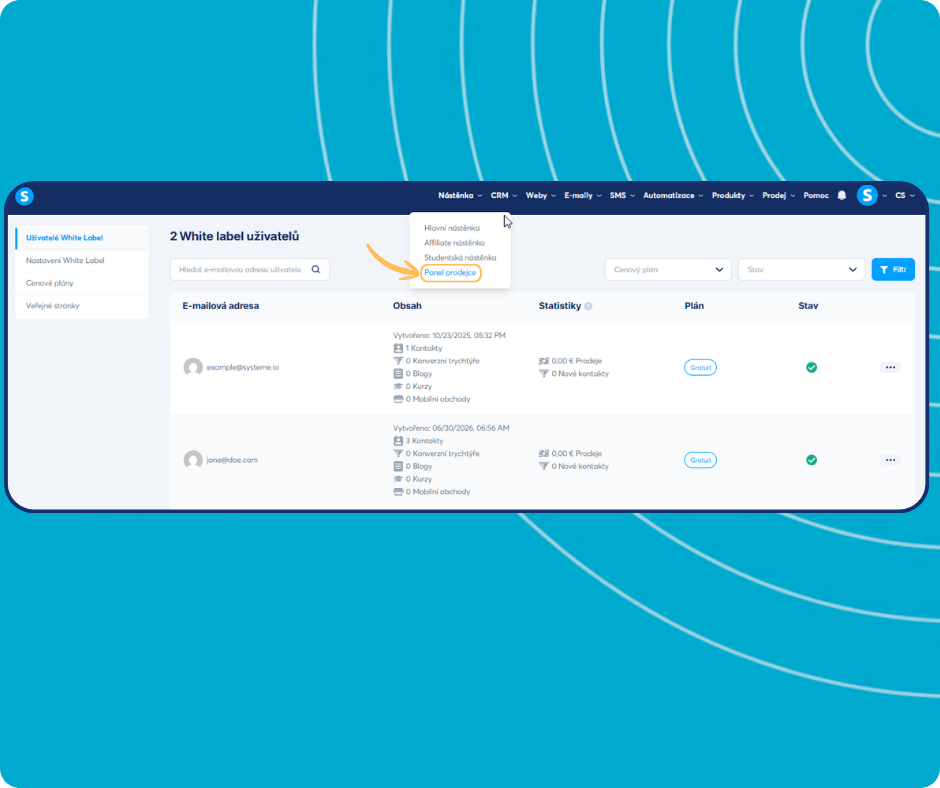Expand the Nástěnka menu
Screen dimensions: 940x788
[x=460, y=196]
